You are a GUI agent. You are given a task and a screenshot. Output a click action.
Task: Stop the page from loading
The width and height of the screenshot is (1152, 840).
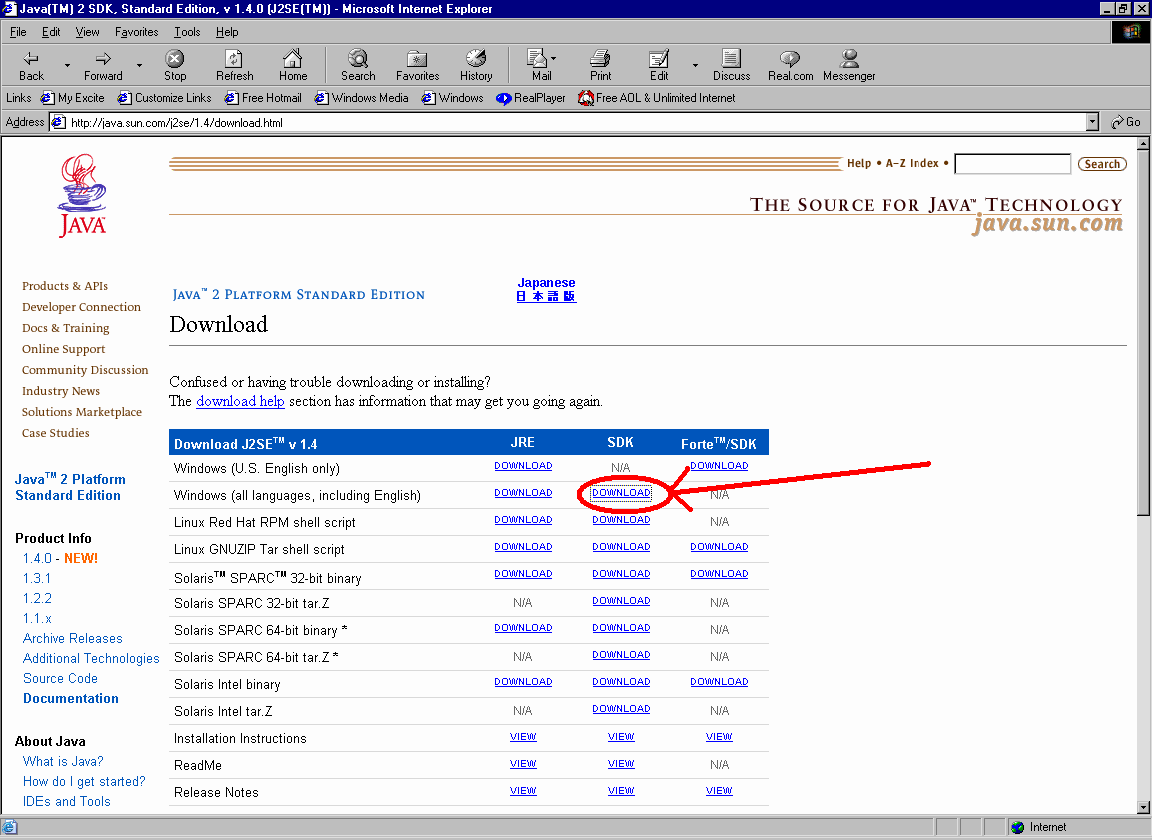[x=175, y=65]
